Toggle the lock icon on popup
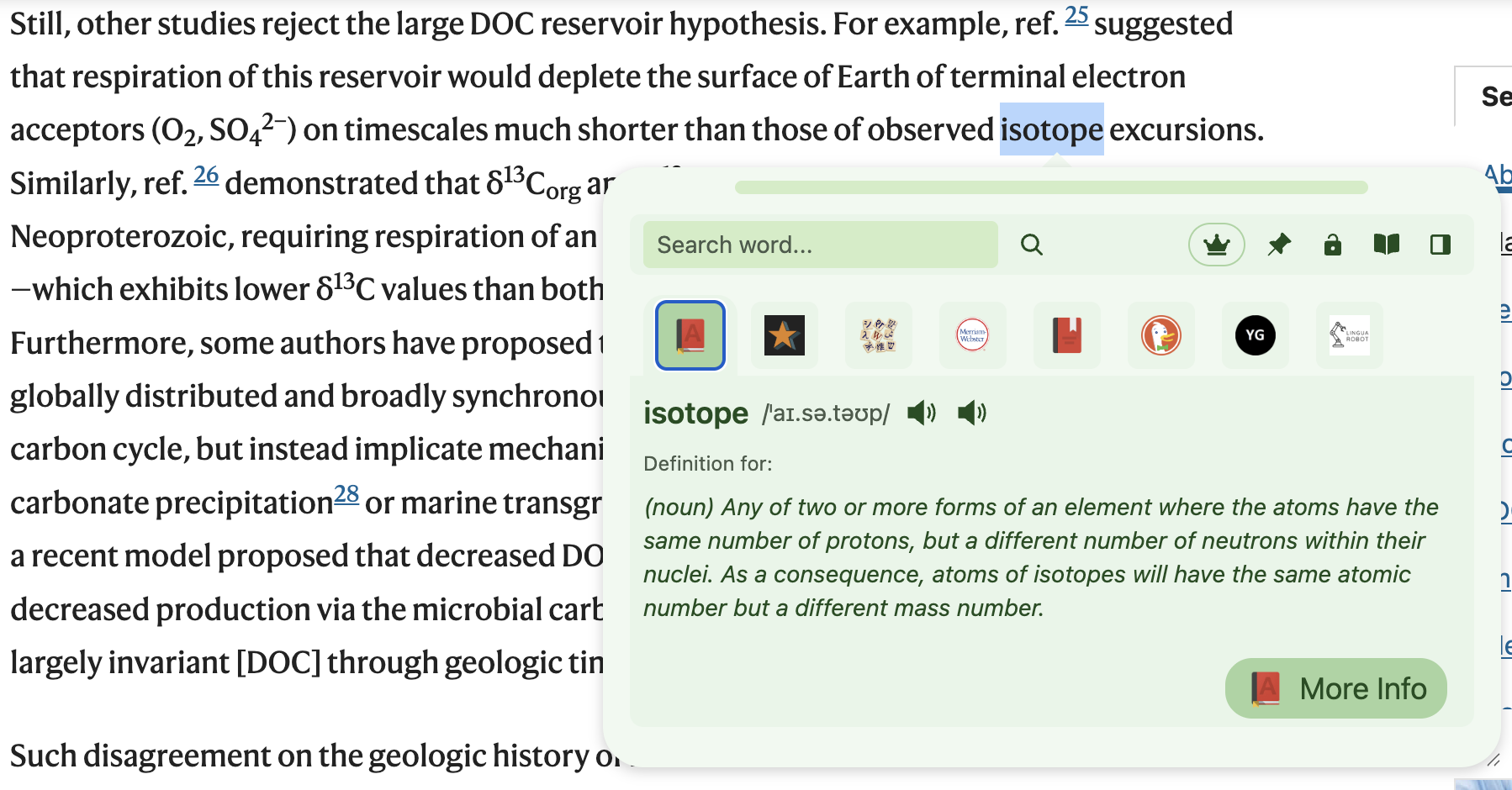This screenshot has height=790, width=1512. click(x=1333, y=245)
